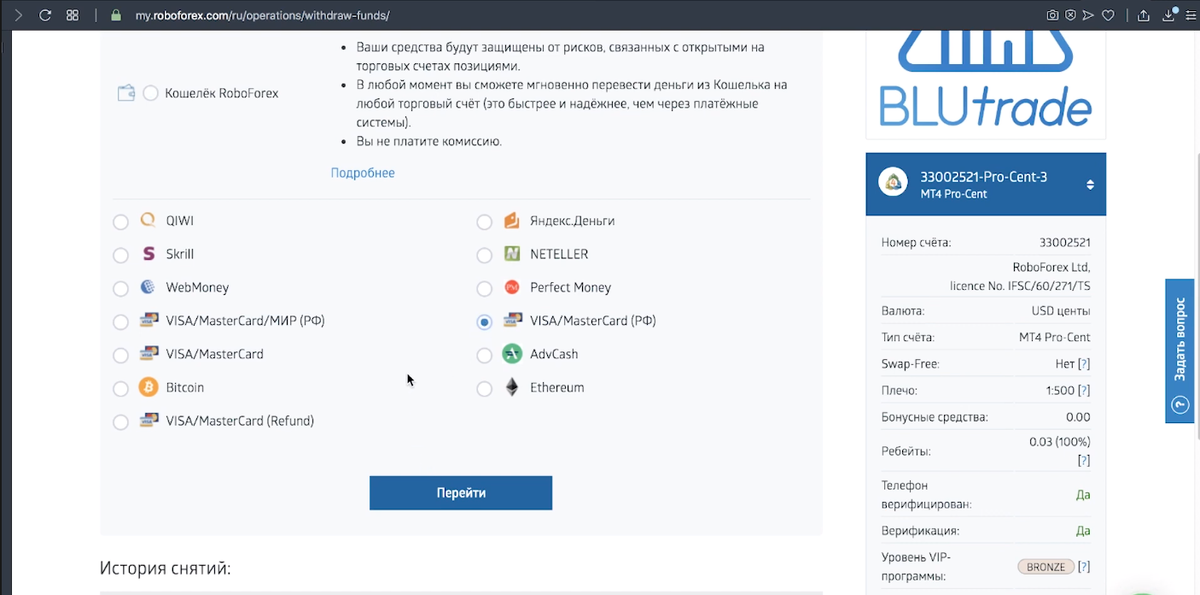Bookmark the page with the heart icon
This screenshot has width=1200, height=595.
[1108, 15]
